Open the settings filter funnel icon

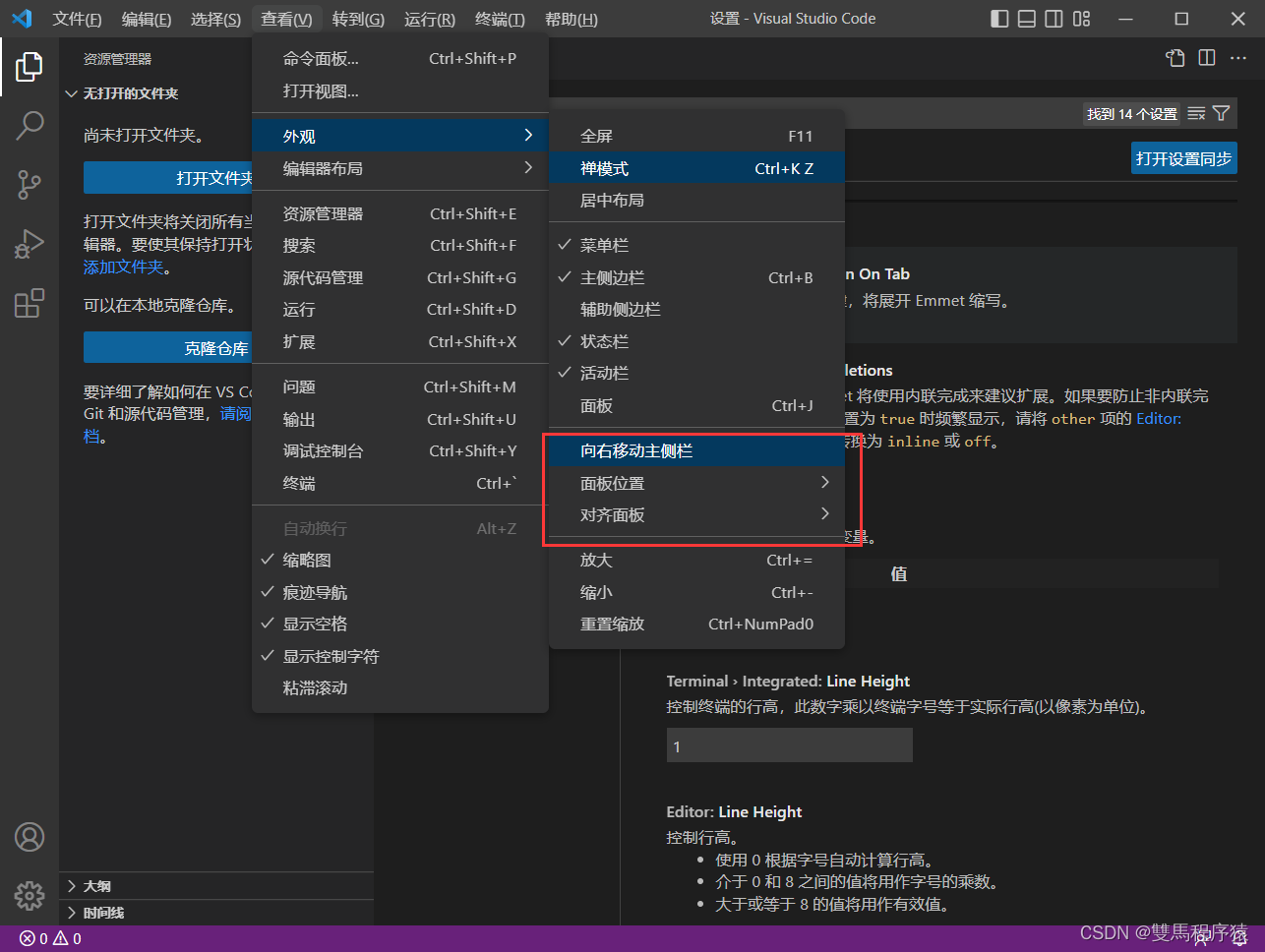[x=1221, y=114]
